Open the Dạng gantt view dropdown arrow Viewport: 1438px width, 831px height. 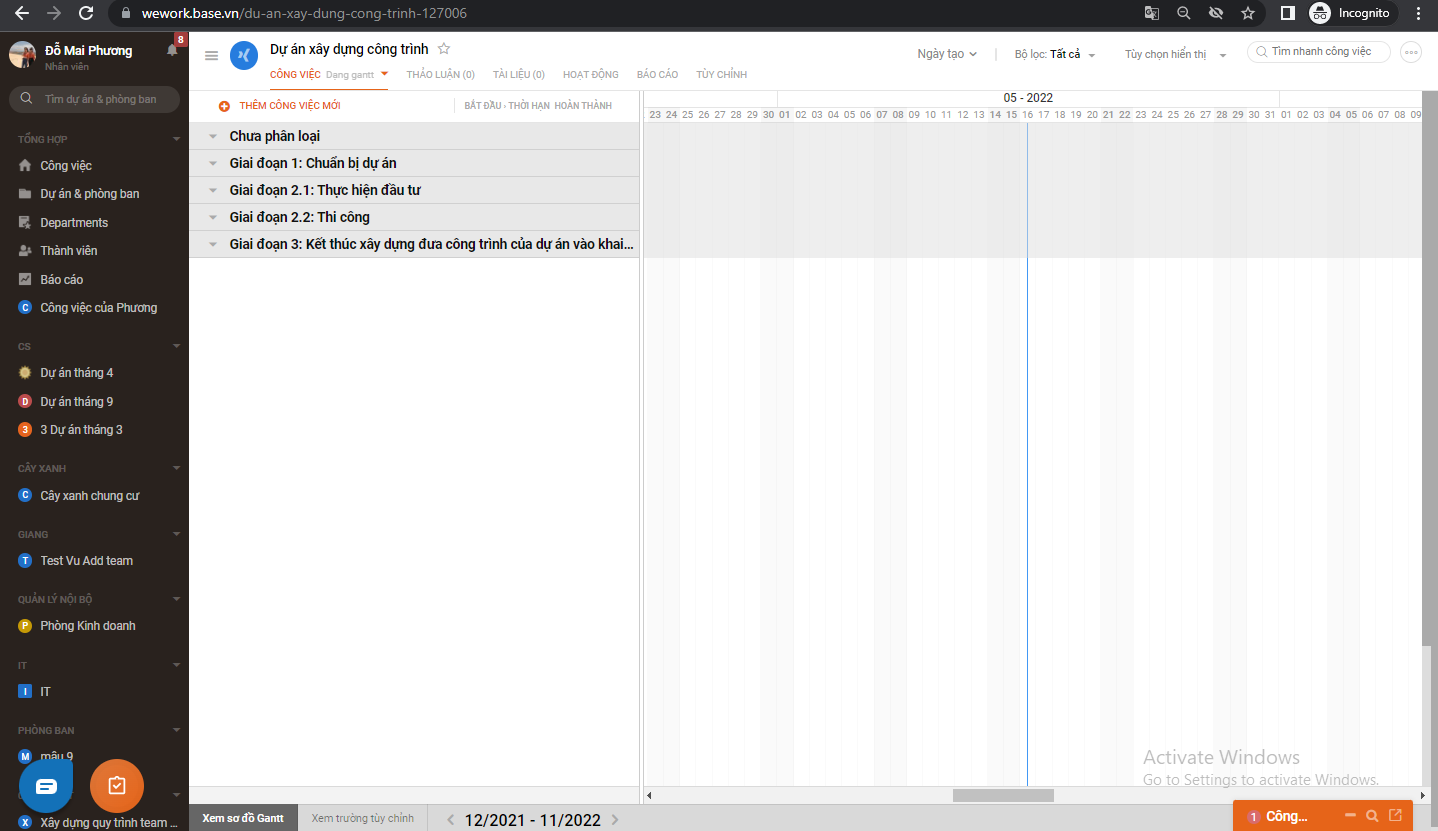384,74
